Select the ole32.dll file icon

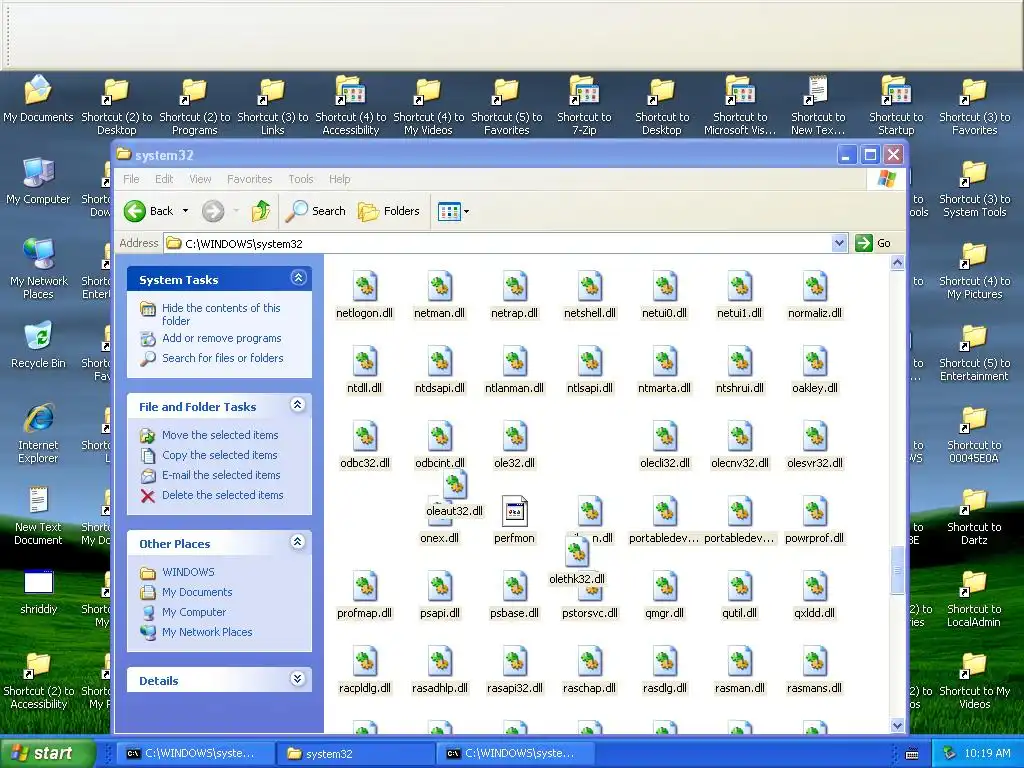[x=515, y=438]
